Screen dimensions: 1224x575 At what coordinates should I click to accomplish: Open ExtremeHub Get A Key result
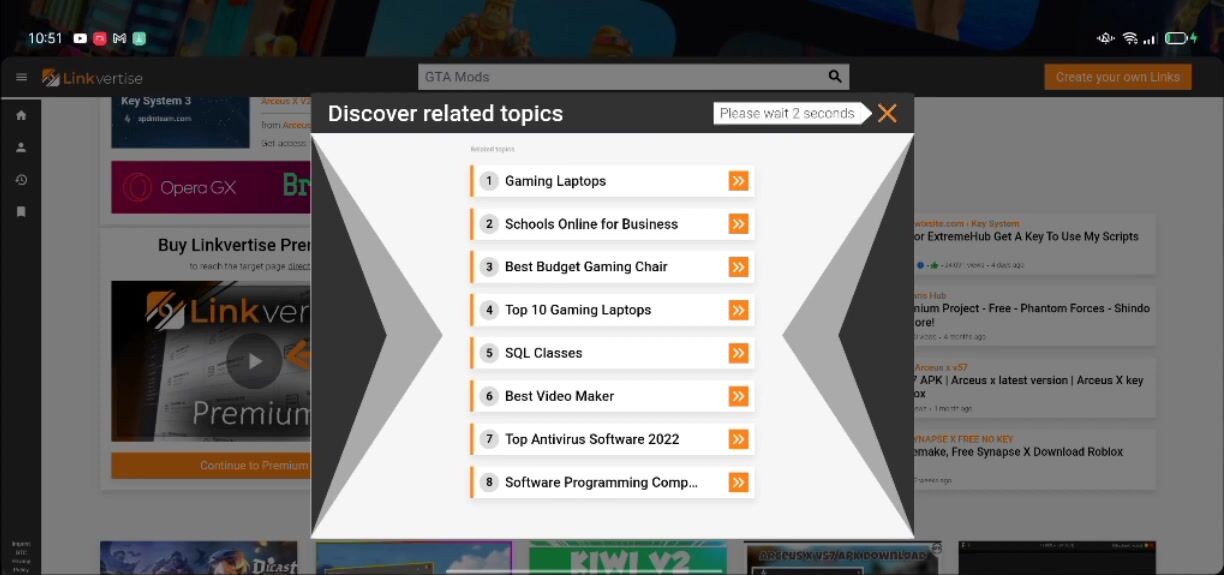pos(1034,243)
